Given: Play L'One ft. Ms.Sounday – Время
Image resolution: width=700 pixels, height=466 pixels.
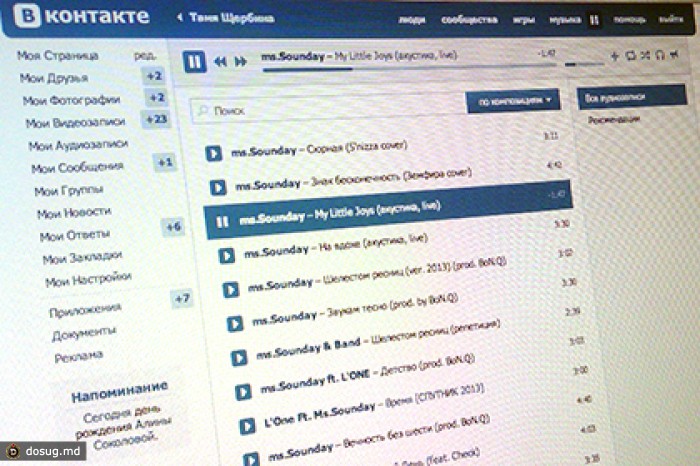Looking at the screenshot, I should tap(247, 426).
